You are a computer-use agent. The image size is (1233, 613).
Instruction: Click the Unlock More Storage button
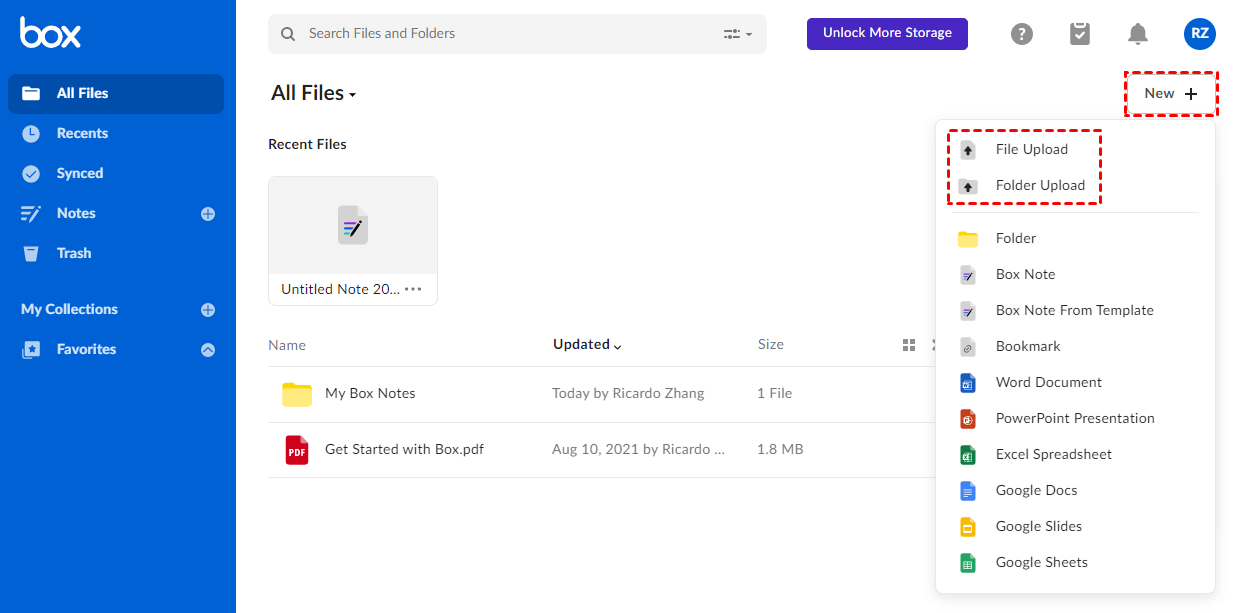[887, 33]
